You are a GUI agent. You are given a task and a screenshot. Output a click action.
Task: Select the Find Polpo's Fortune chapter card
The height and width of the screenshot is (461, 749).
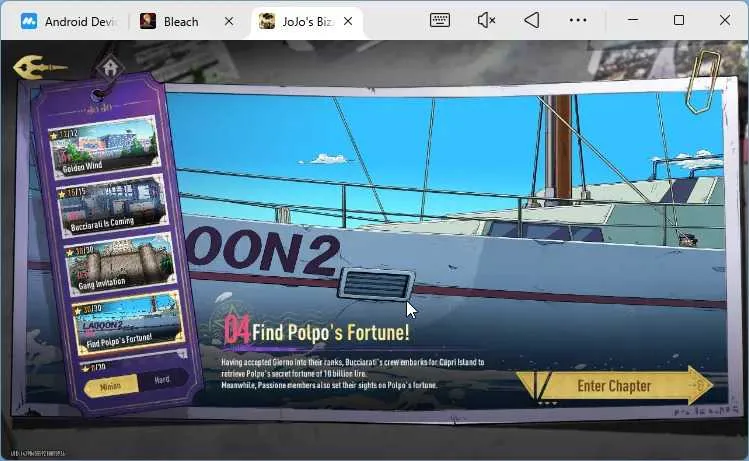(x=128, y=323)
